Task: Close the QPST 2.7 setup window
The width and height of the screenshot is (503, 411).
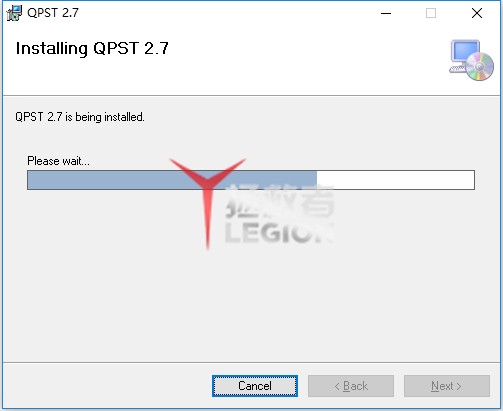Action: [x=477, y=13]
